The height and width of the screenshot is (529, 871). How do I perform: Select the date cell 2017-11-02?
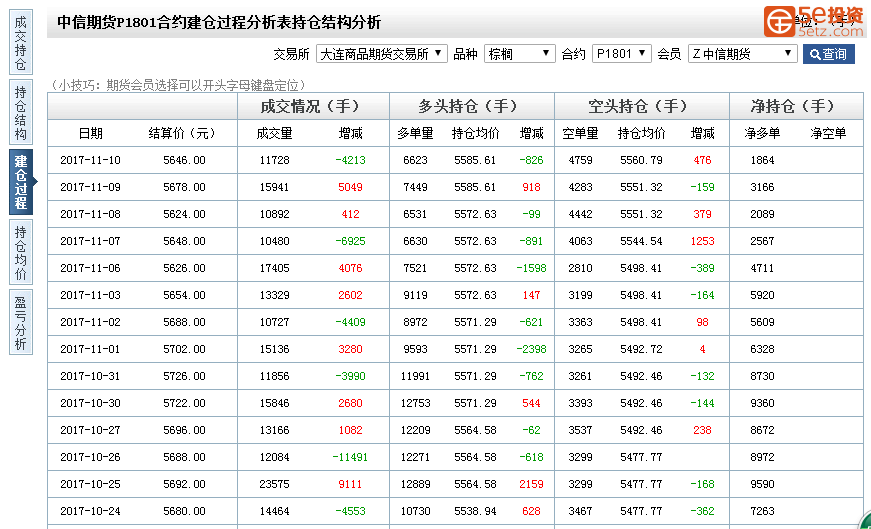[x=90, y=322]
